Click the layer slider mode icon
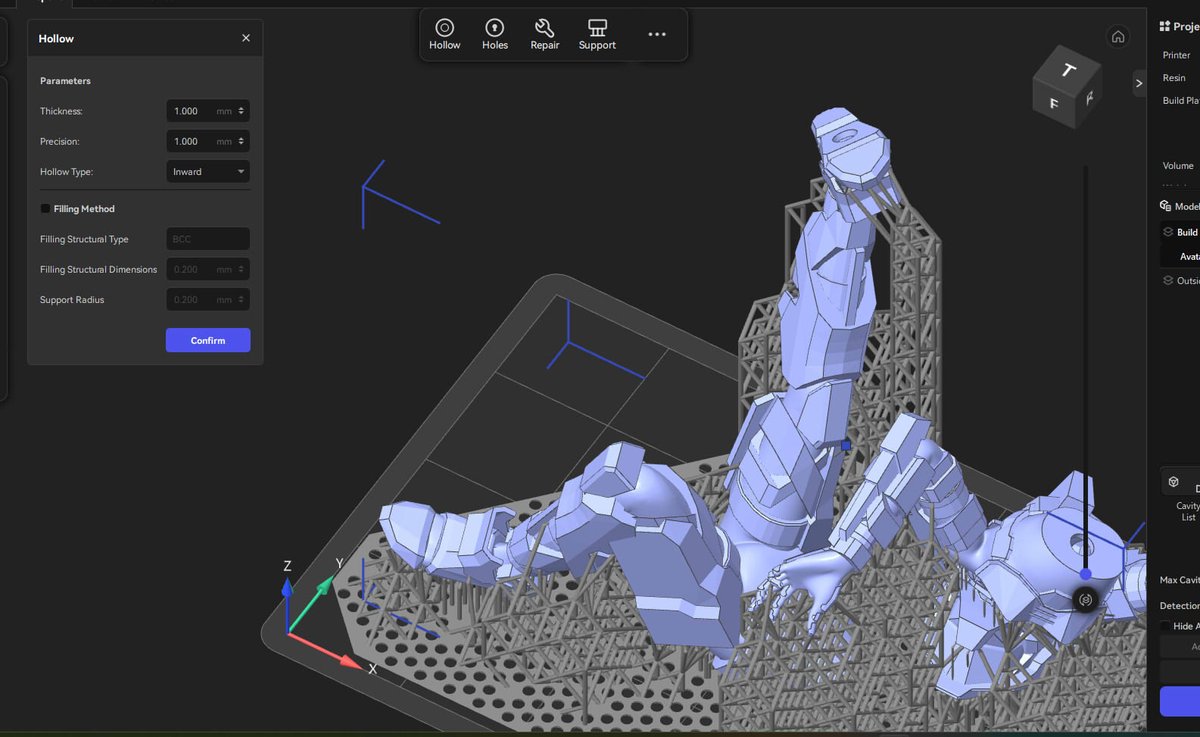1200x737 pixels. [x=1086, y=600]
